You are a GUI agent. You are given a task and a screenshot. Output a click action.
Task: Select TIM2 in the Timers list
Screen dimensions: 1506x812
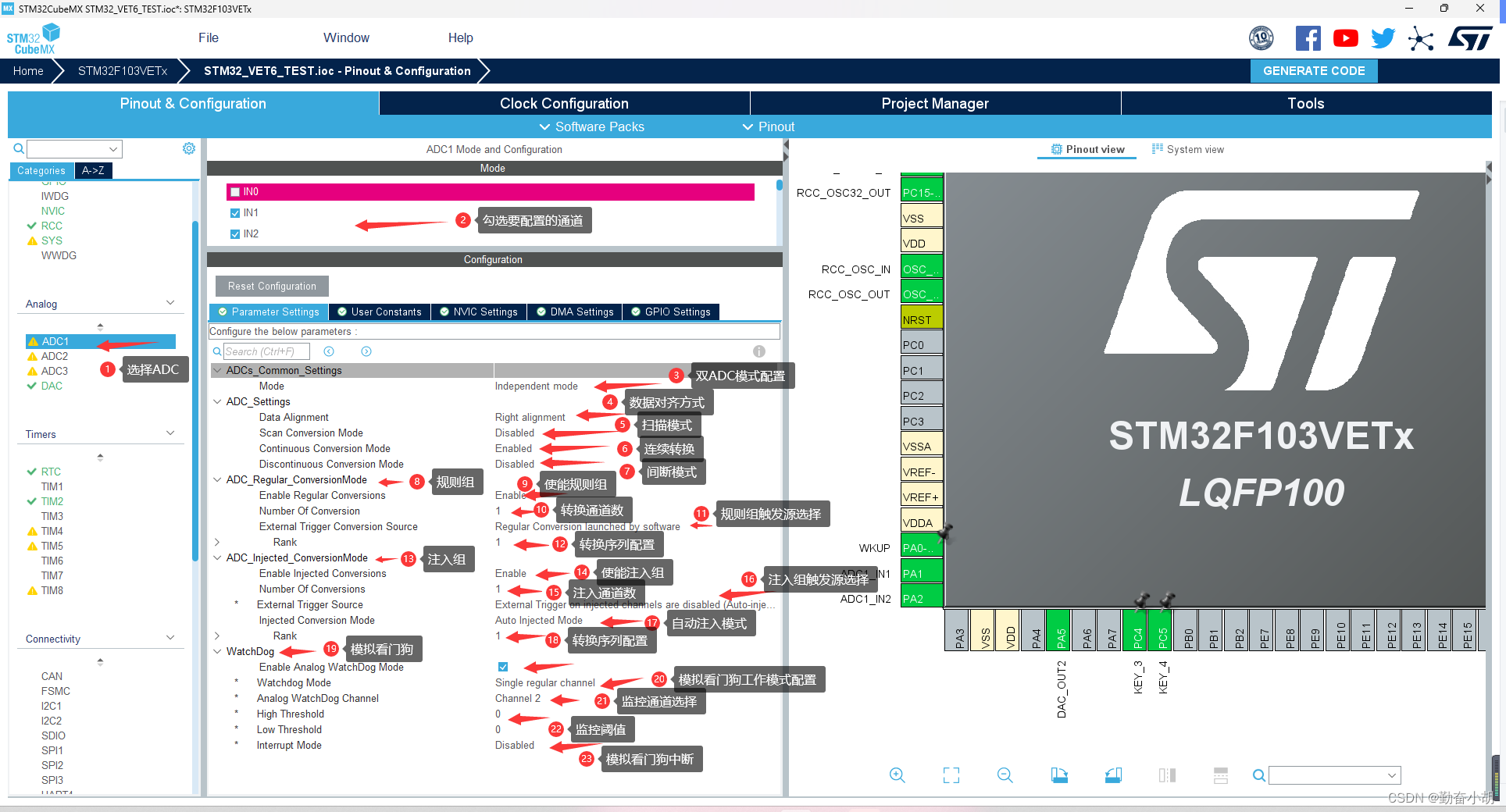(52, 501)
